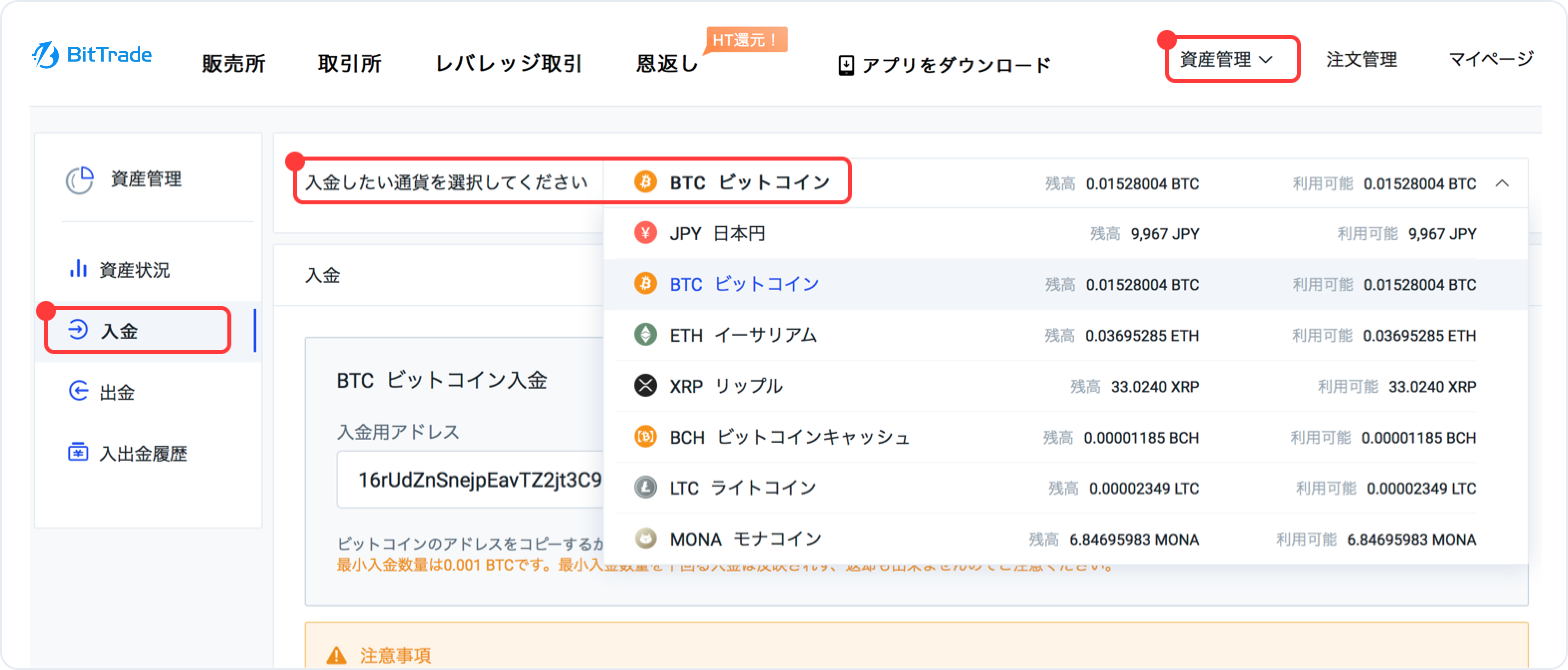Viewport: 1568px width, 670px height.
Task: Open マイページ in the header
Action: [1491, 59]
